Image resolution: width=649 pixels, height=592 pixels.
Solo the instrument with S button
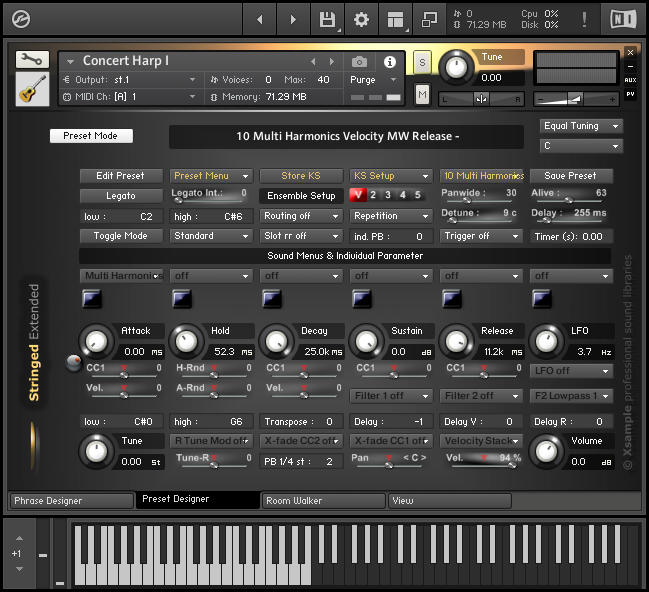pos(422,63)
